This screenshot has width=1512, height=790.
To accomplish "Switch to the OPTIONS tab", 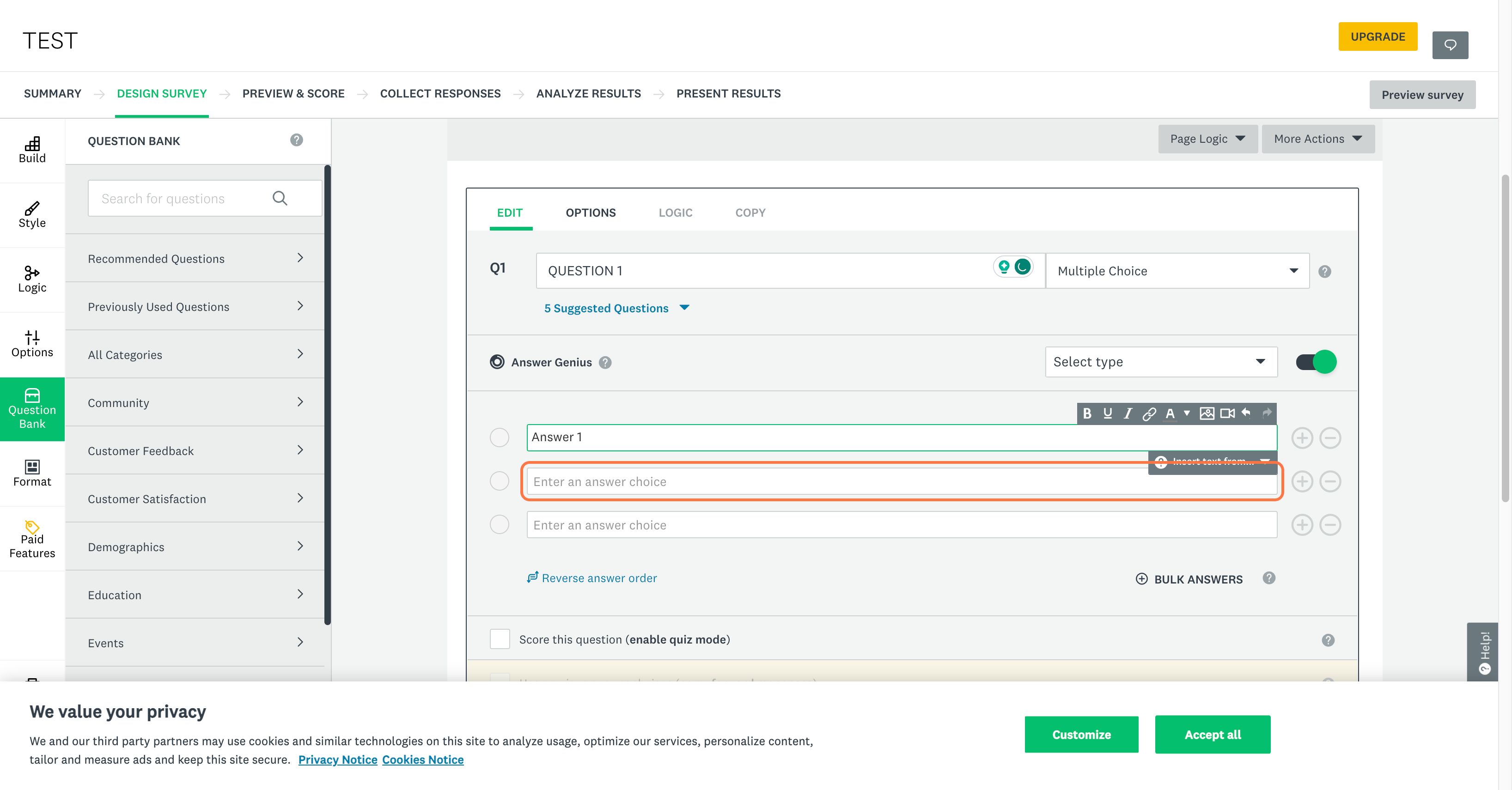I will tap(591, 213).
